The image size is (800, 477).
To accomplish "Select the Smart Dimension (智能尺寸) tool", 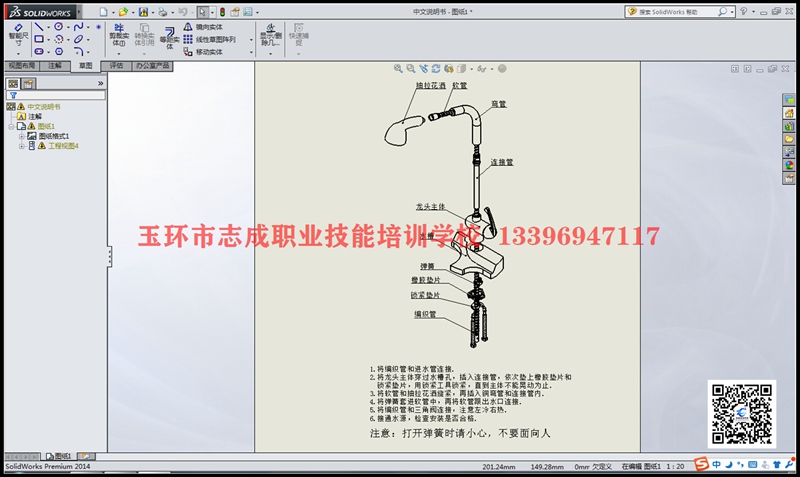I will [x=18, y=35].
